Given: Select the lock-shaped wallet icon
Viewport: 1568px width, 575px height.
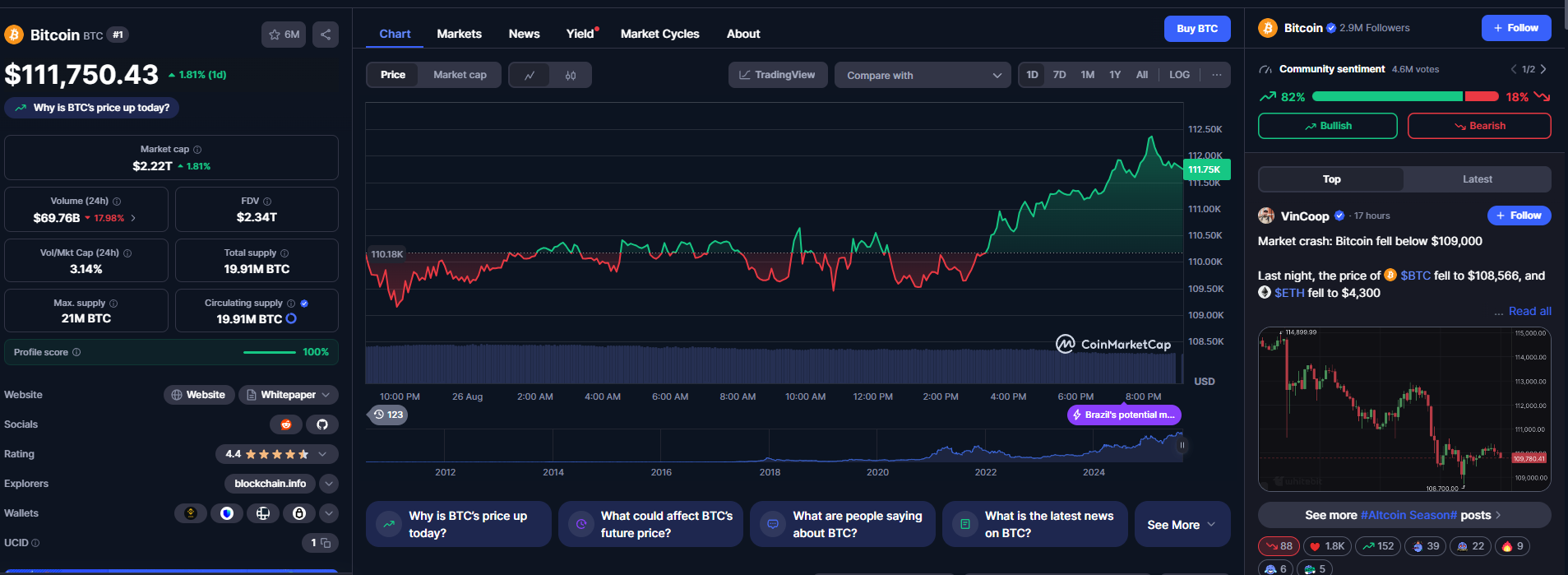Looking at the screenshot, I should pyautogui.click(x=299, y=513).
